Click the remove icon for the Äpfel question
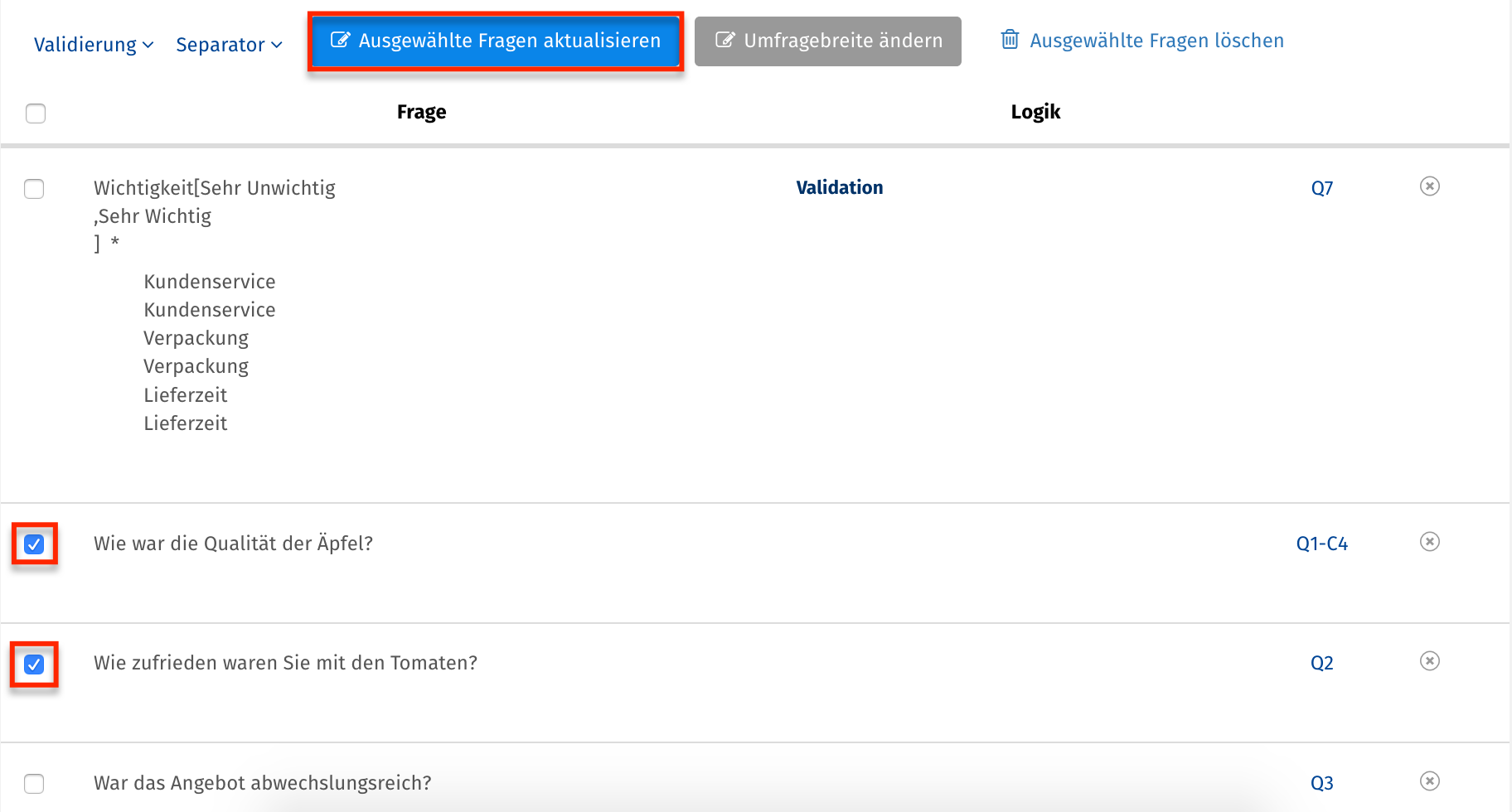The width and height of the screenshot is (1512, 812). click(1429, 542)
